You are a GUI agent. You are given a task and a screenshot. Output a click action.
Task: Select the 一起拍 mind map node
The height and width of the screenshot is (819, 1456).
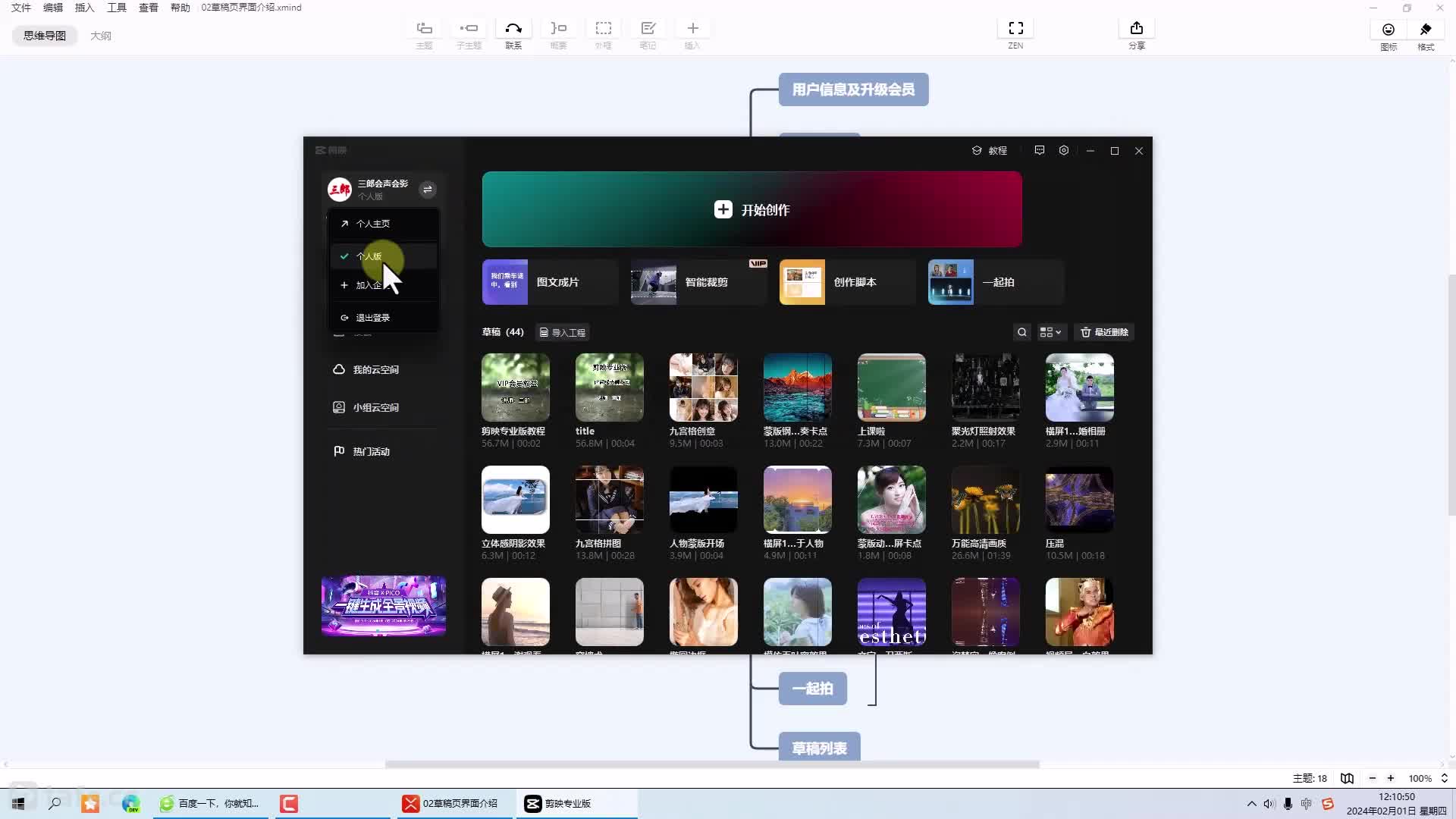tap(813, 689)
